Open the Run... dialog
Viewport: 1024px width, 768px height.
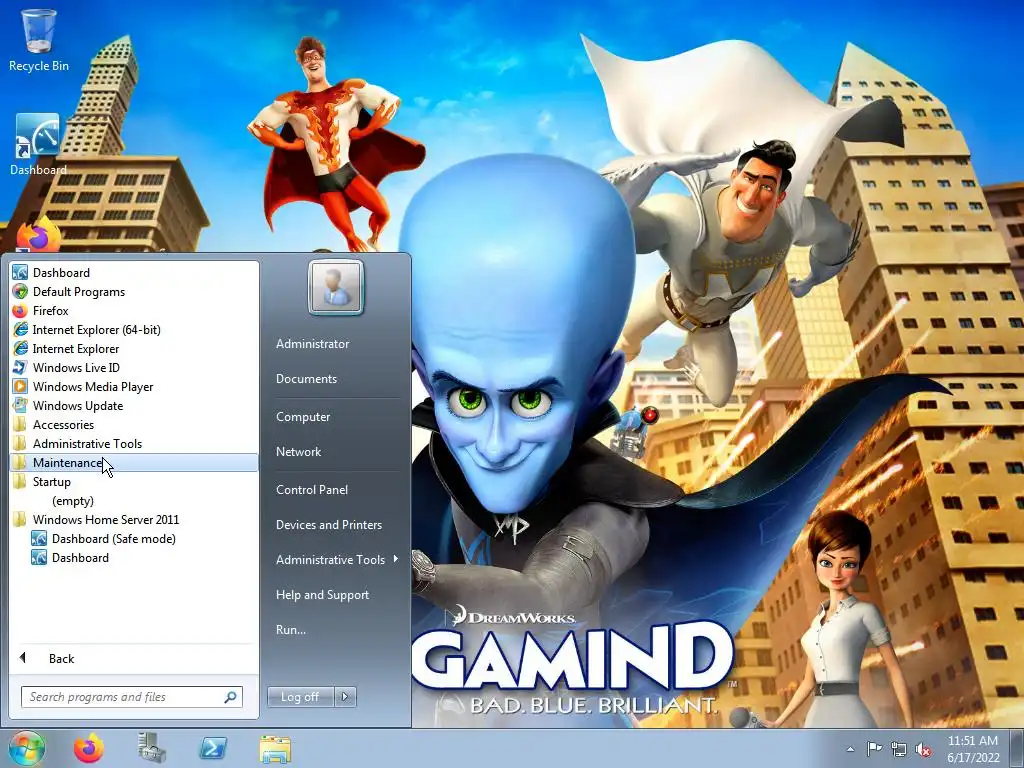click(x=291, y=630)
